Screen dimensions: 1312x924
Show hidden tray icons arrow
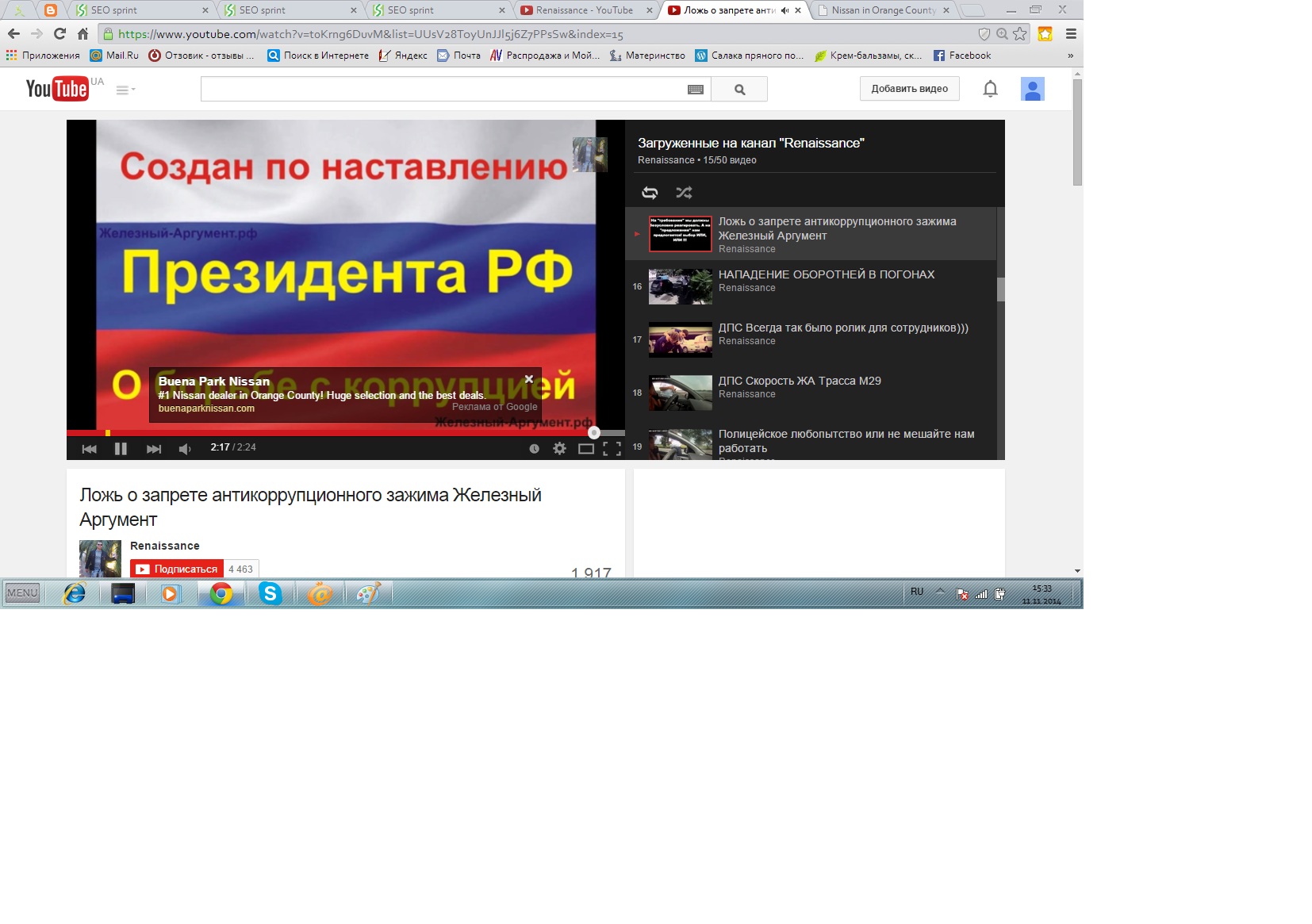click(940, 592)
